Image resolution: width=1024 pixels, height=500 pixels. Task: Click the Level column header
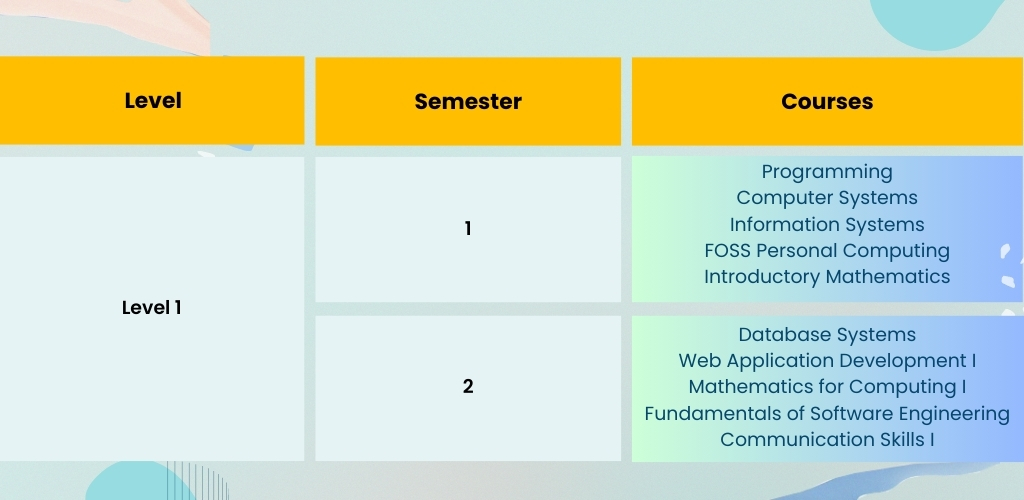point(152,101)
